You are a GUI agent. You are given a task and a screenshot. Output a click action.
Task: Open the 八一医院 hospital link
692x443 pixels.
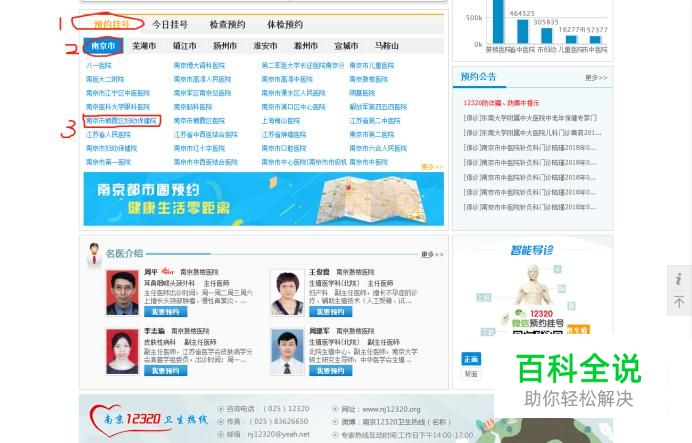[99, 65]
